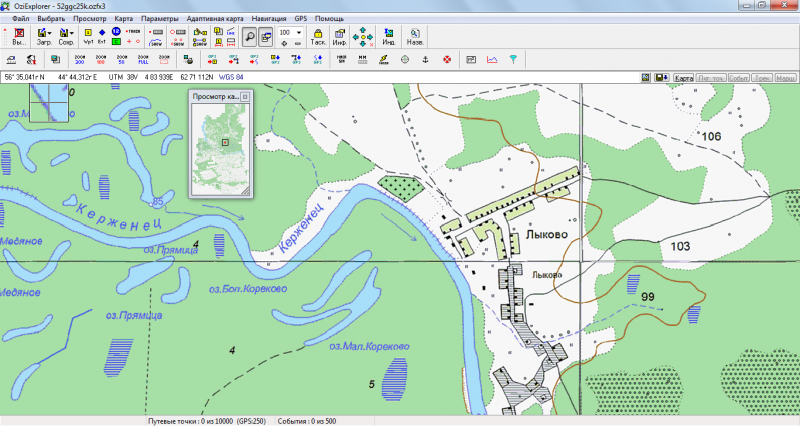
Task: Click the Таск. padlock icon
Action: point(317,37)
